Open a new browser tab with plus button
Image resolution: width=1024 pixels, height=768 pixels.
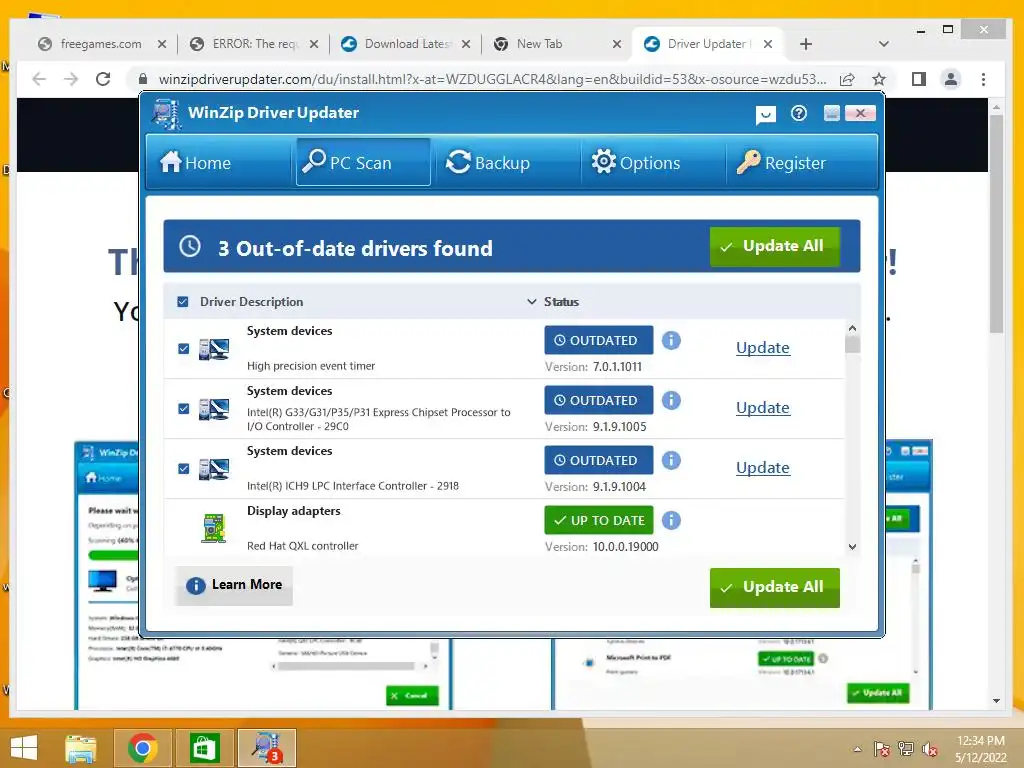(x=806, y=44)
